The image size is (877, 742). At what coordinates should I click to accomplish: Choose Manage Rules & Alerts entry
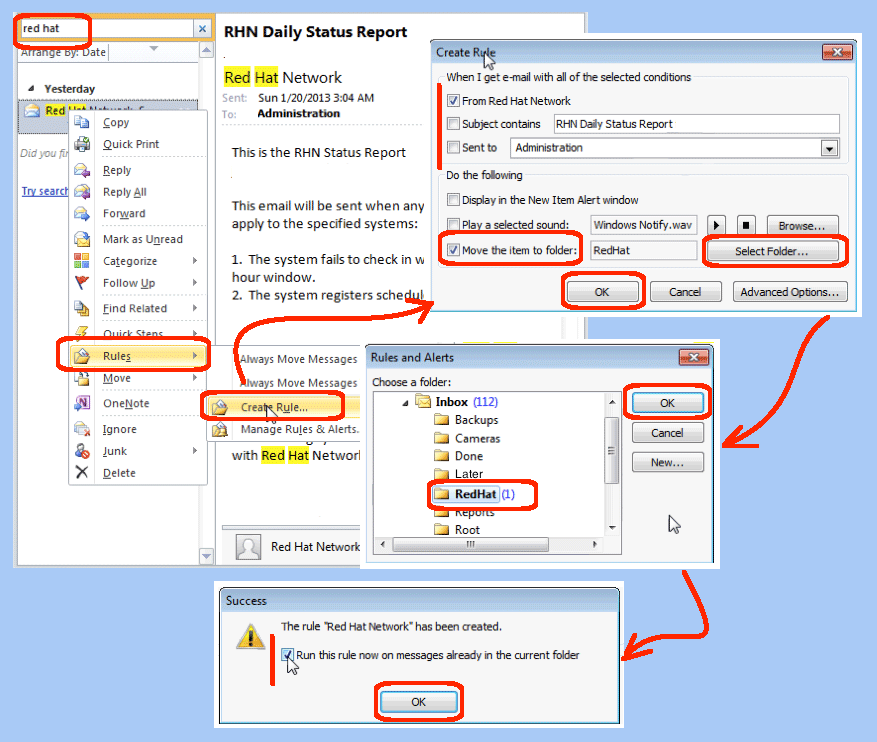[x=284, y=429]
